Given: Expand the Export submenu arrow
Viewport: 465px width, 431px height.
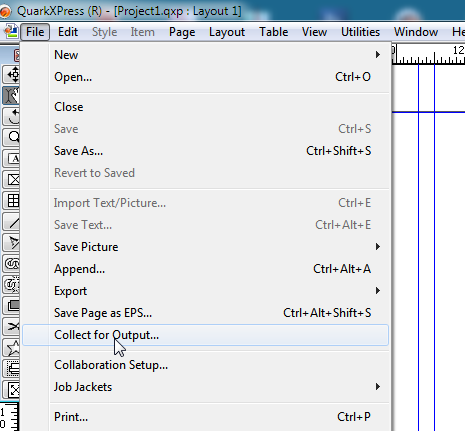Looking at the screenshot, I should tap(378, 291).
